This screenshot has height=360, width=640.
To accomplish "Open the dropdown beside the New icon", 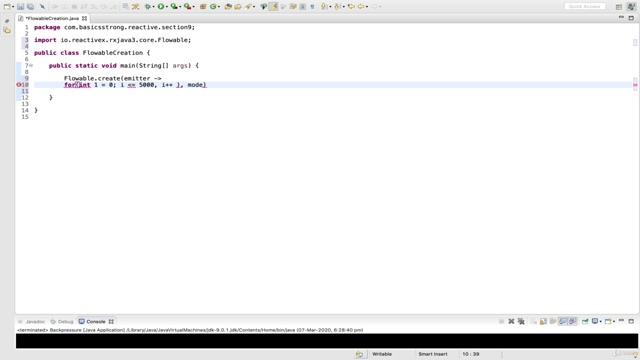I will pos(13,7).
